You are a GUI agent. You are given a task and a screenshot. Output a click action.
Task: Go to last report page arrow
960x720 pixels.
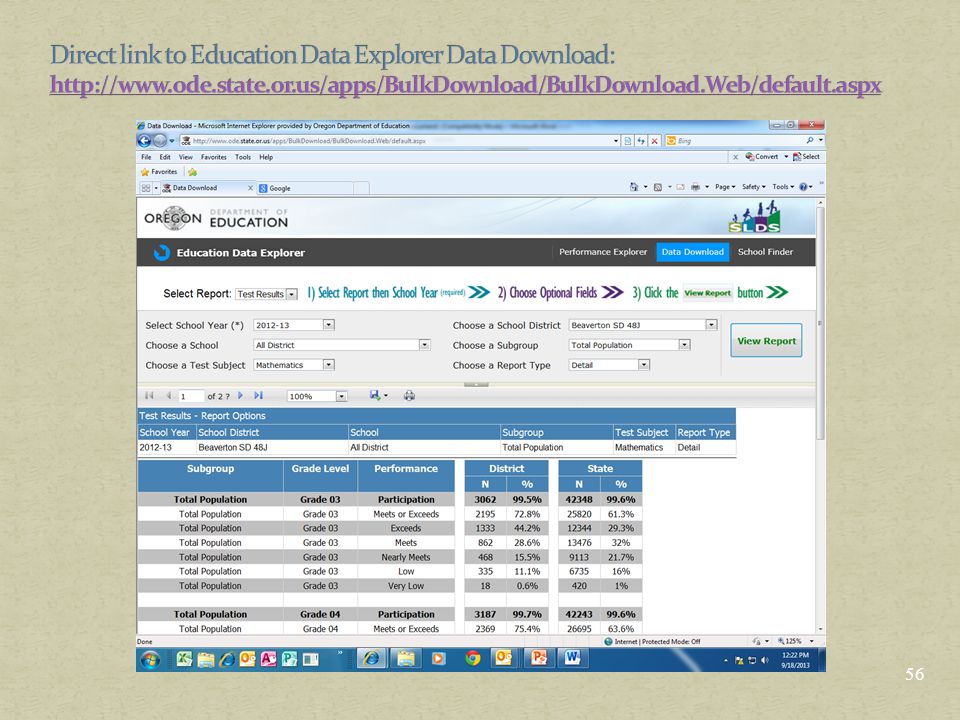click(259, 396)
